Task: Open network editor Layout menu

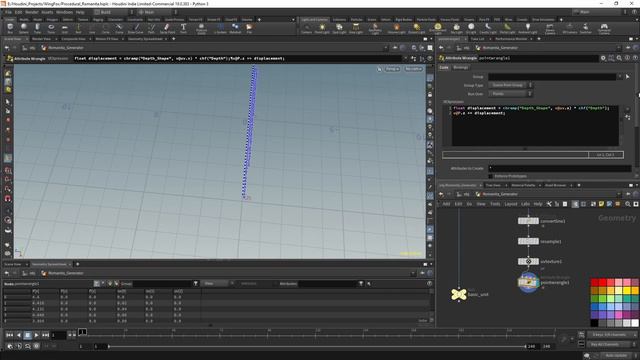Action: click(x=510, y=204)
